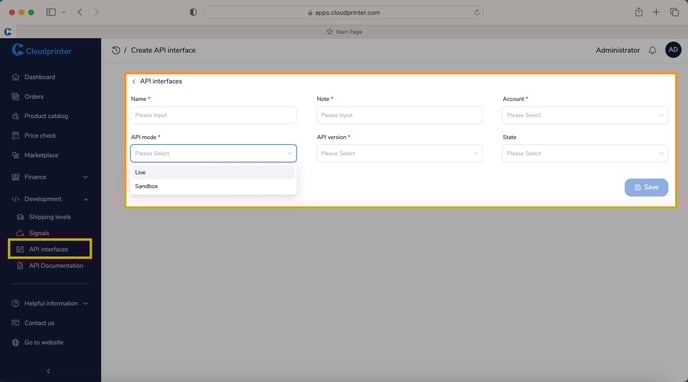Click the Product catalog icon
The image size is (688, 382).
(16, 116)
